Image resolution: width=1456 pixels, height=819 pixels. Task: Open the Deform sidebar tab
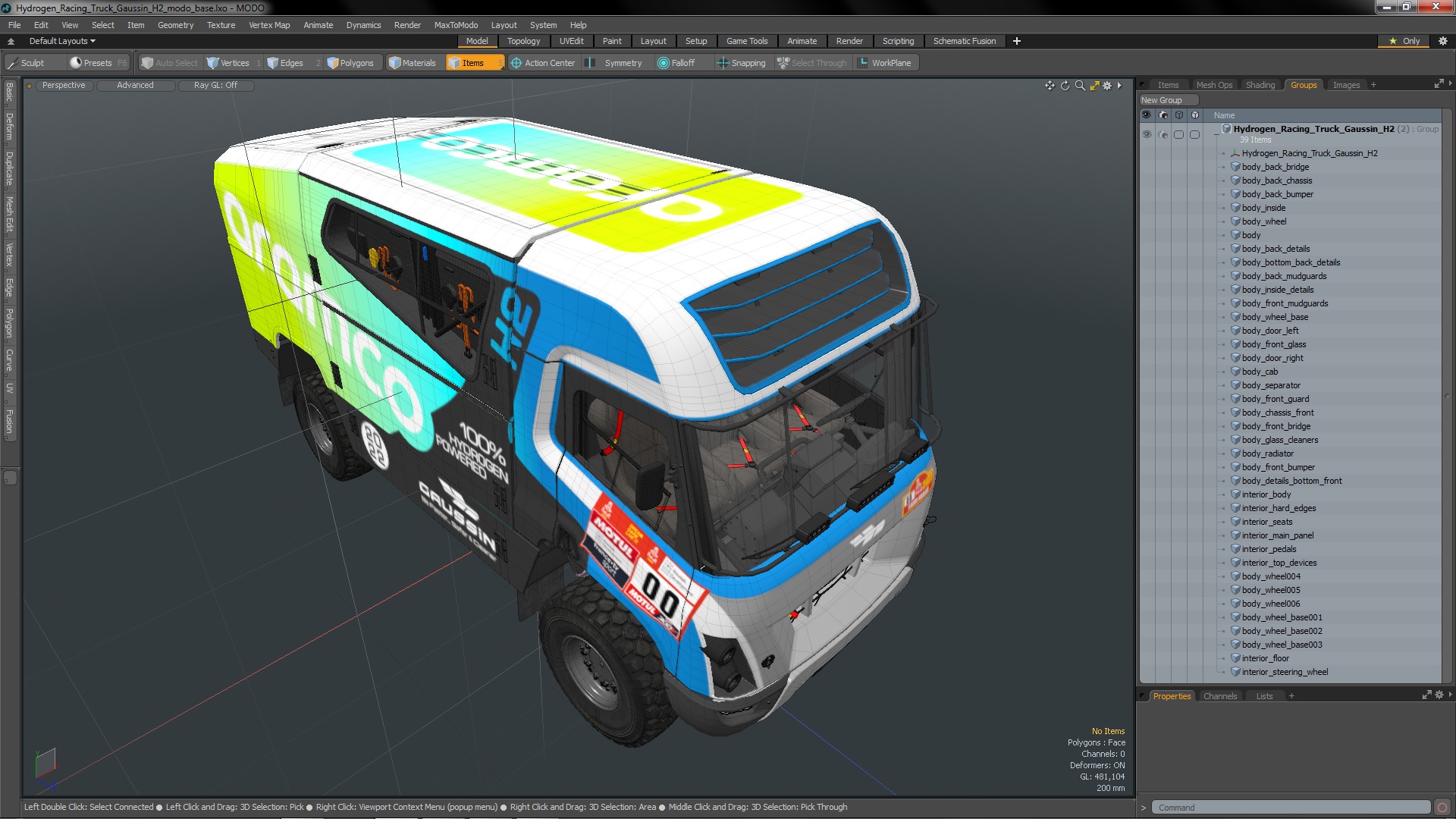[9, 127]
